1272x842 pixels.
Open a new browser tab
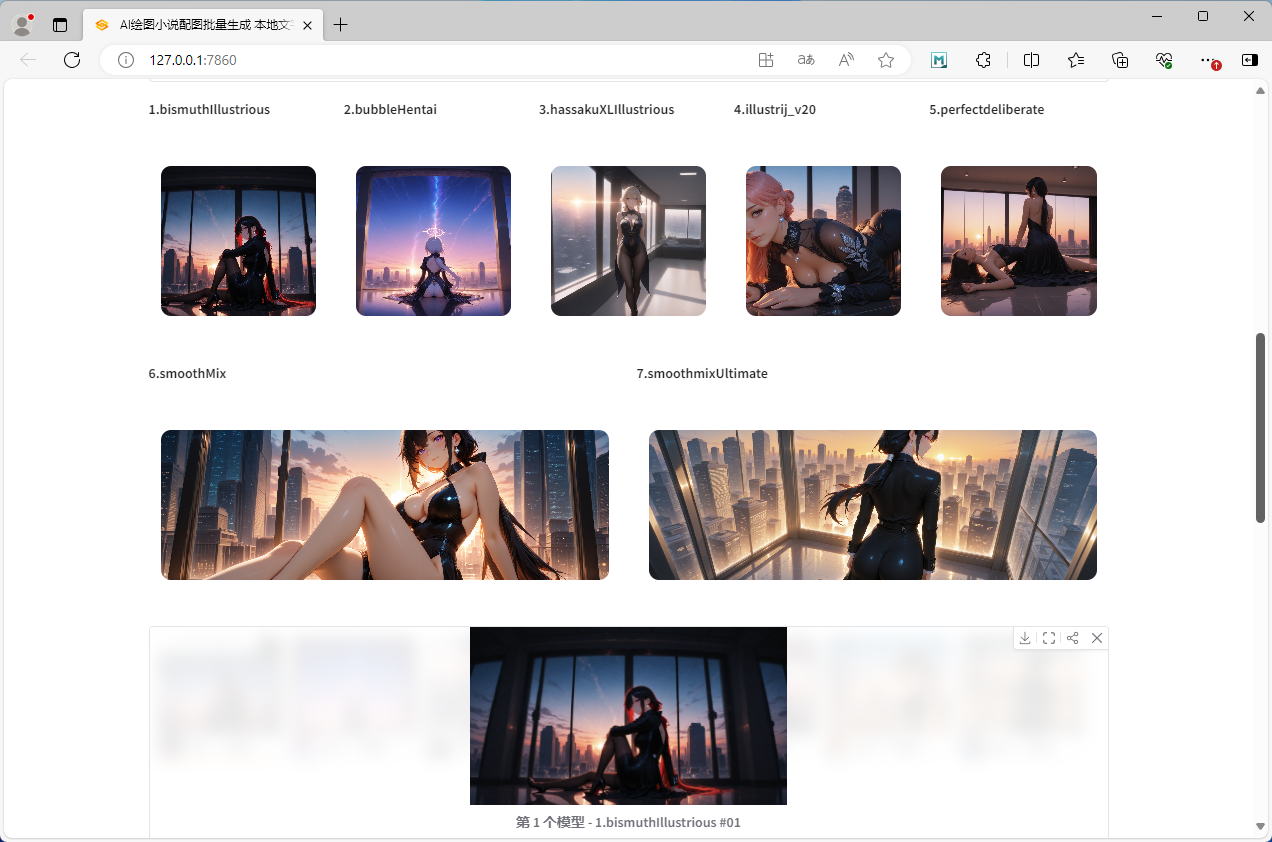click(341, 25)
